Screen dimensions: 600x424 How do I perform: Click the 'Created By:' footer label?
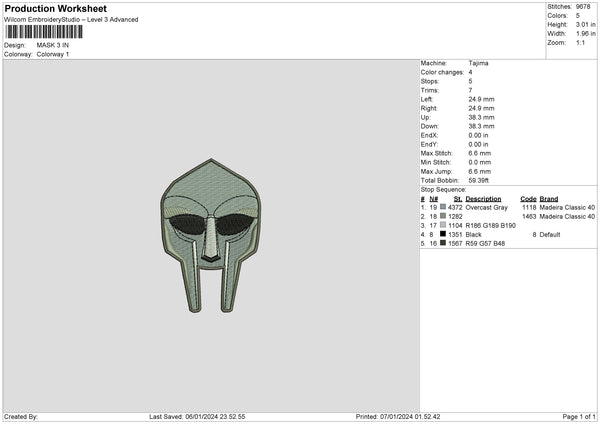tap(21, 417)
